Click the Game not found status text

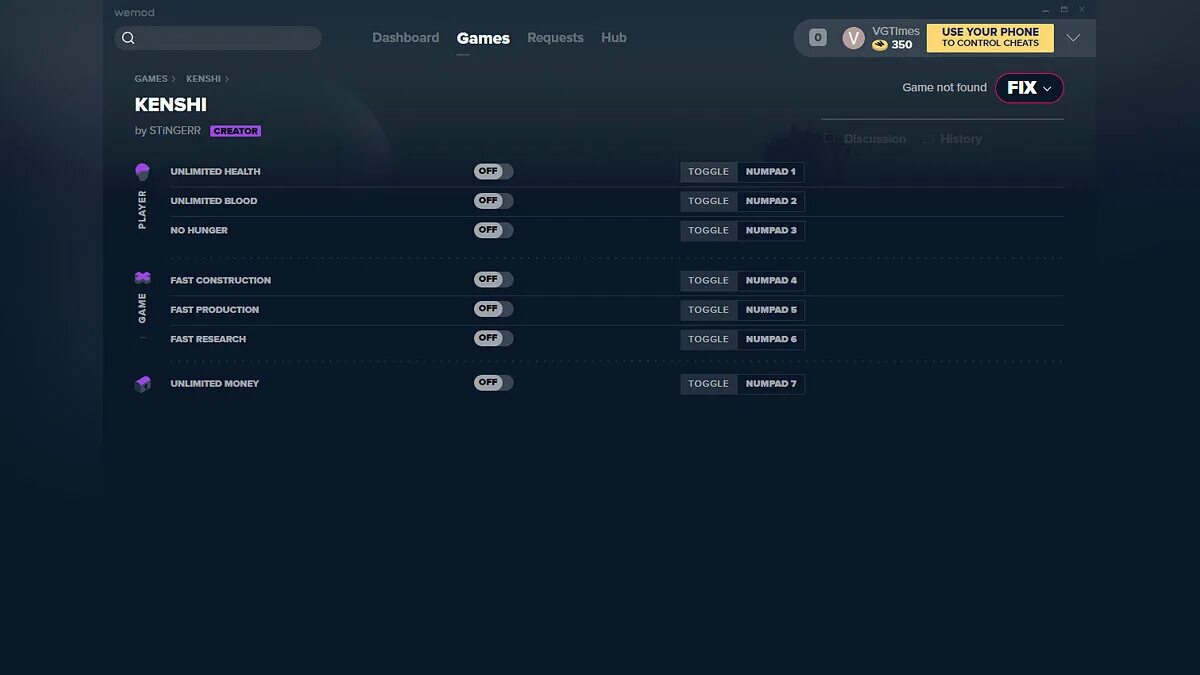[x=944, y=88]
